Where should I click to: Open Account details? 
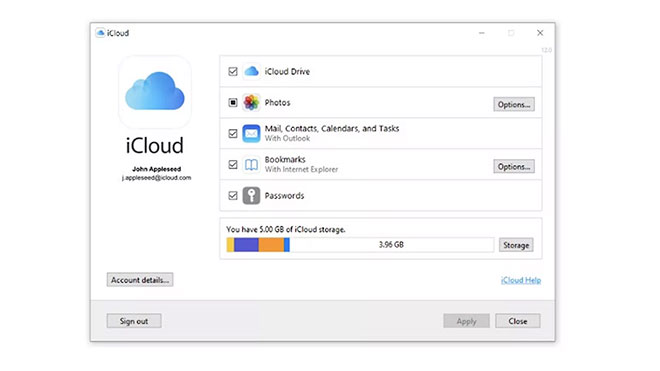coord(140,280)
